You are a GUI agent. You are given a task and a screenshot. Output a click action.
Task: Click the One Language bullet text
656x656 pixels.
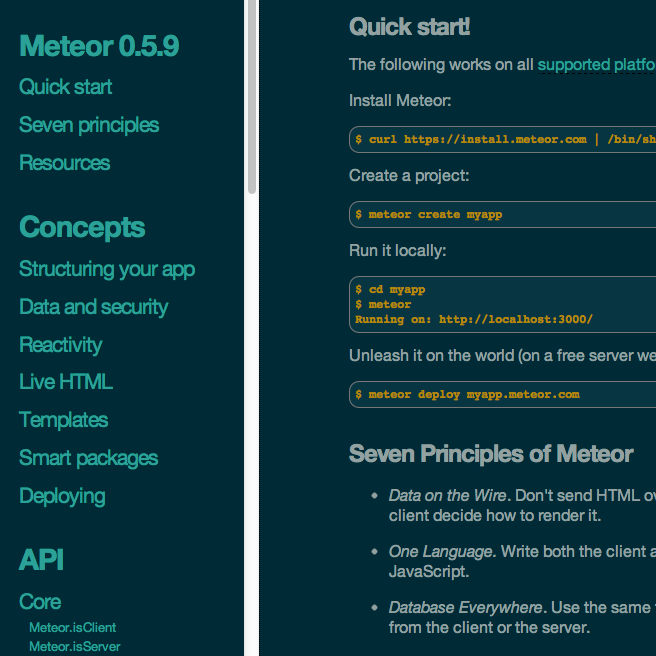[x=522, y=561]
